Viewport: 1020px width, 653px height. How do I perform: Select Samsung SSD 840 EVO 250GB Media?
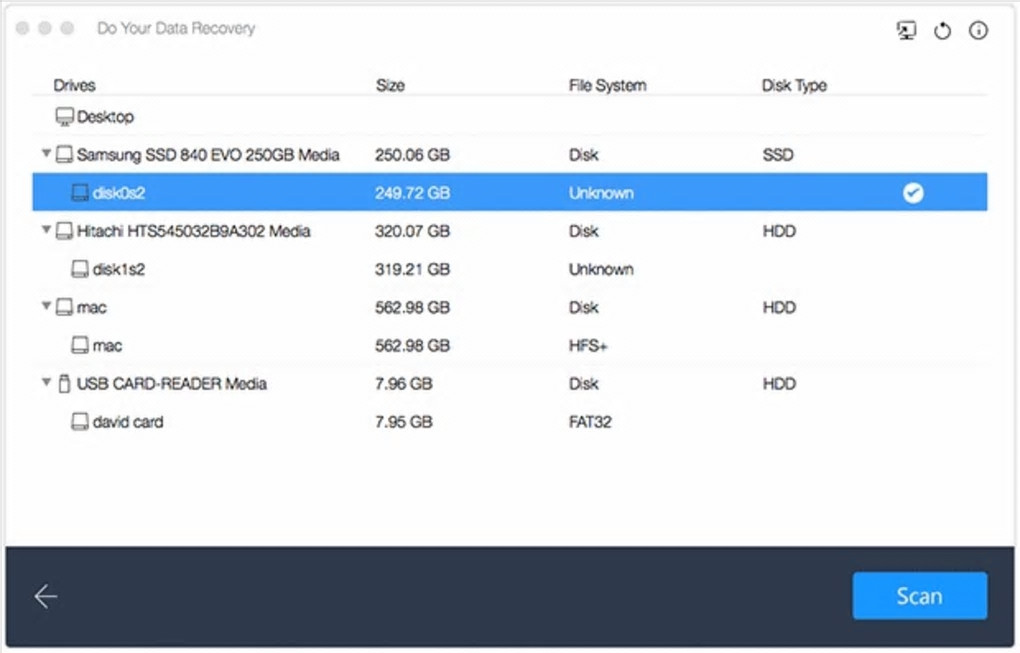509,155
